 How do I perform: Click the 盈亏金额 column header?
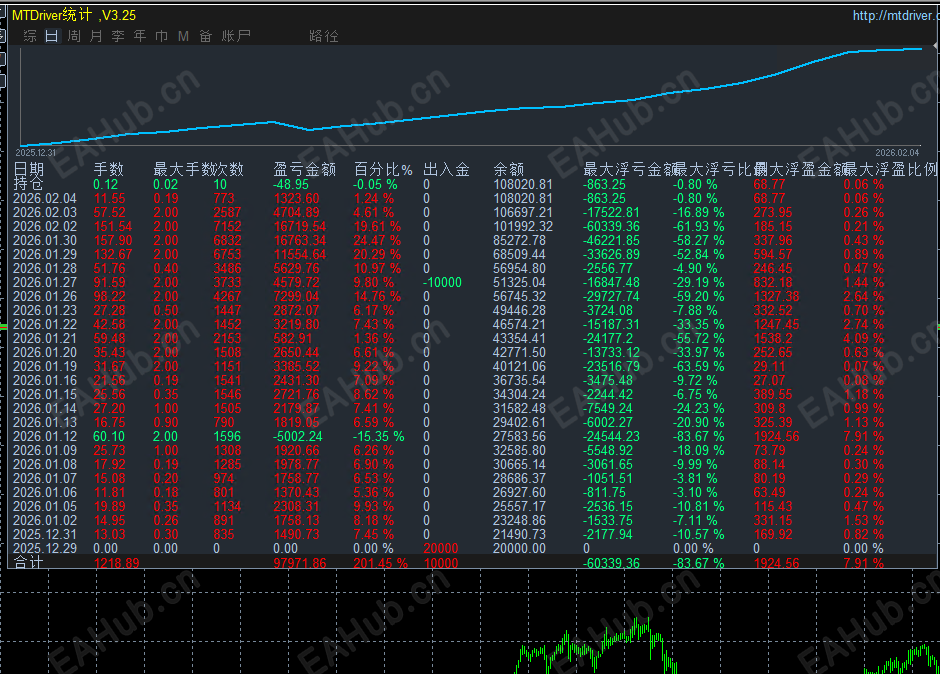305,170
